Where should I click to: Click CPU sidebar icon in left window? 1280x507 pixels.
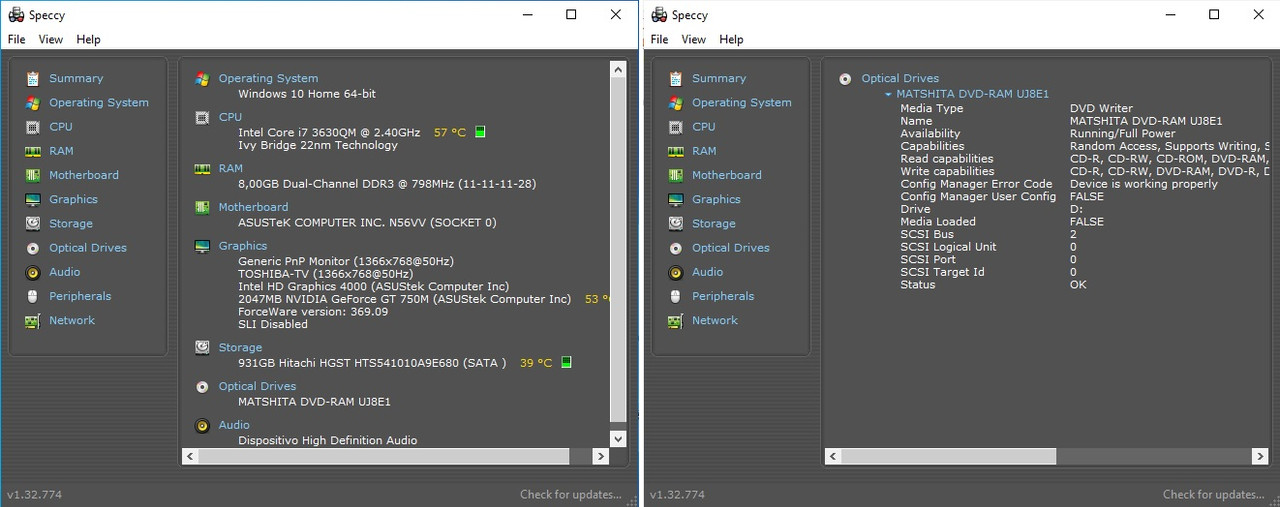33,127
